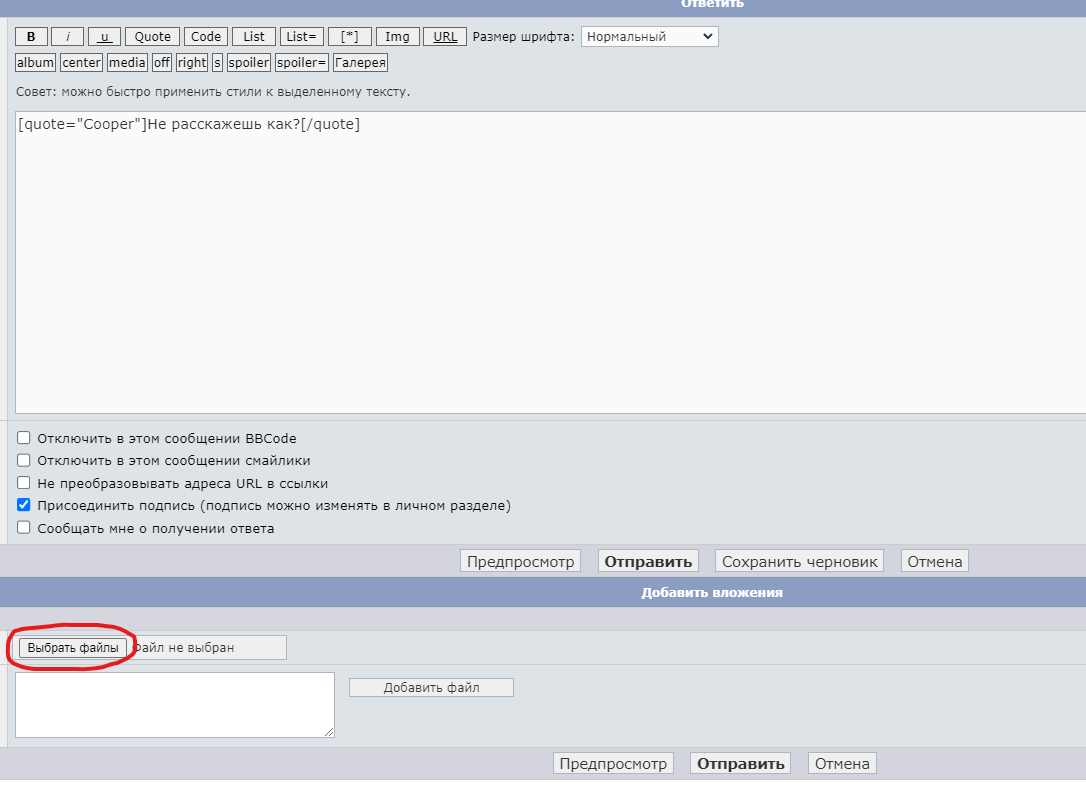The width and height of the screenshot is (1086, 793).
Task: Insert a spoiler tag
Action: (248, 62)
